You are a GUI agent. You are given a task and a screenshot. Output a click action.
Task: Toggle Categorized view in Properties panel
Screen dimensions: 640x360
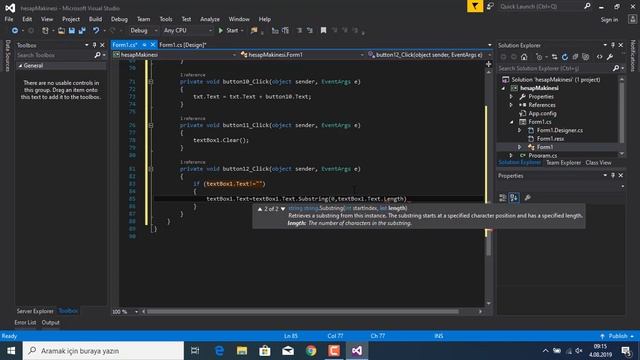(502, 198)
